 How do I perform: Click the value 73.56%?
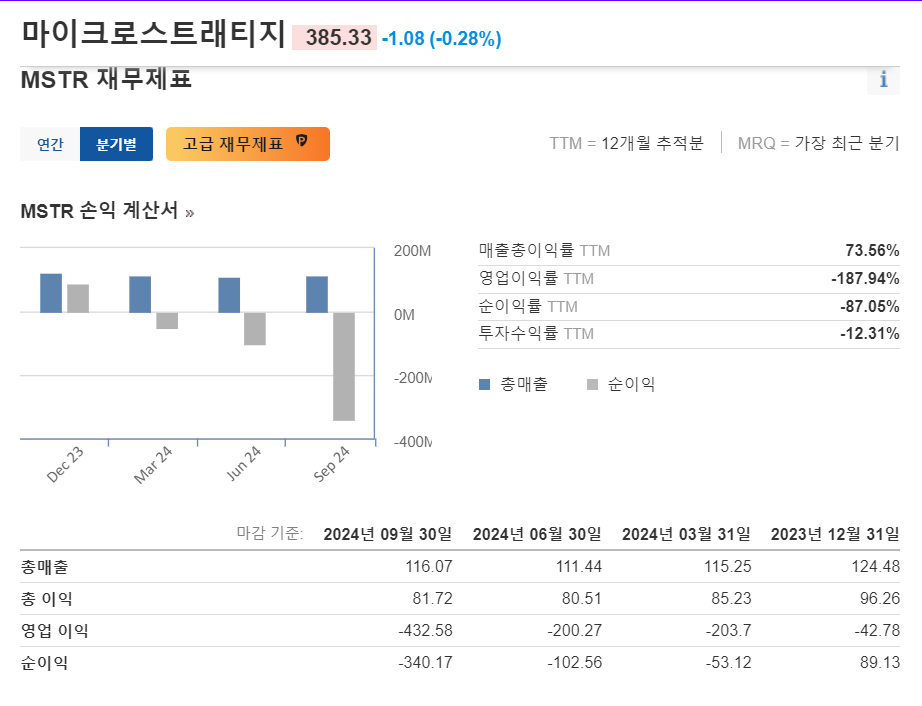[872, 250]
